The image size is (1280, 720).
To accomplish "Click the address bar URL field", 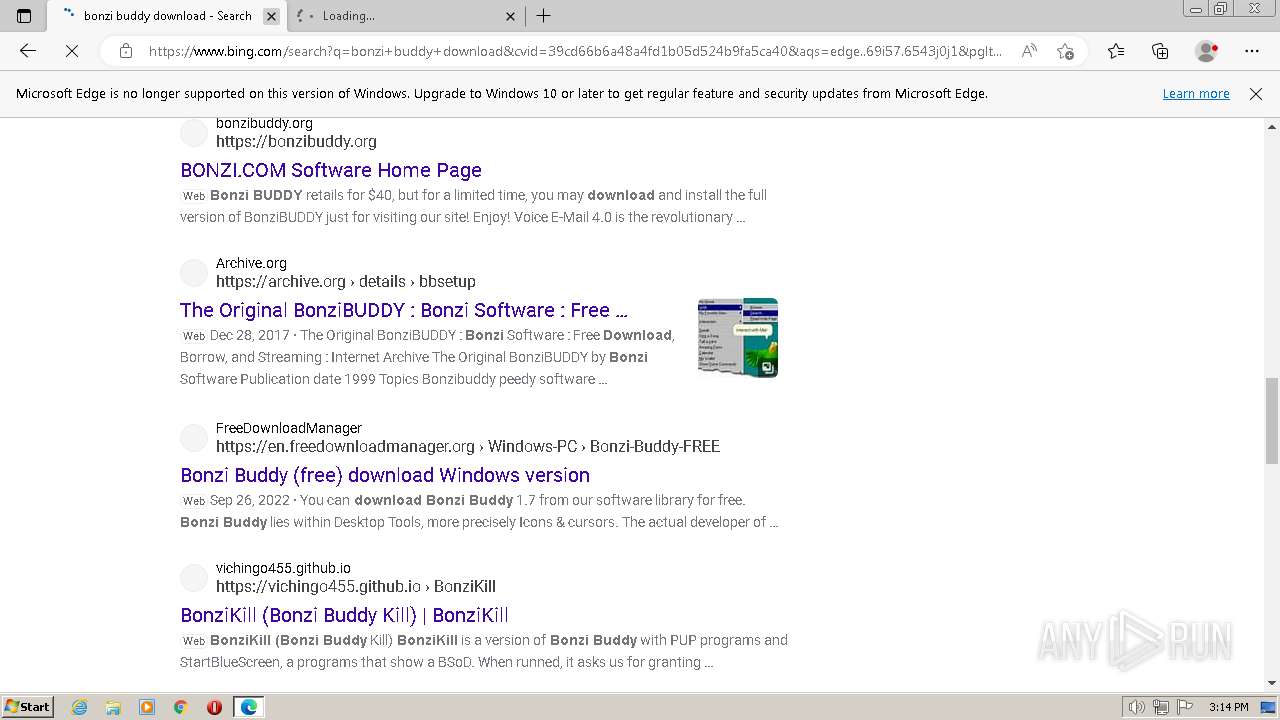I will [x=575, y=51].
